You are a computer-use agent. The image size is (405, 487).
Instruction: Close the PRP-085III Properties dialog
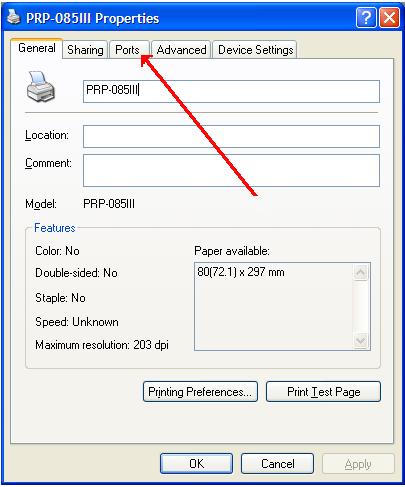(x=389, y=18)
